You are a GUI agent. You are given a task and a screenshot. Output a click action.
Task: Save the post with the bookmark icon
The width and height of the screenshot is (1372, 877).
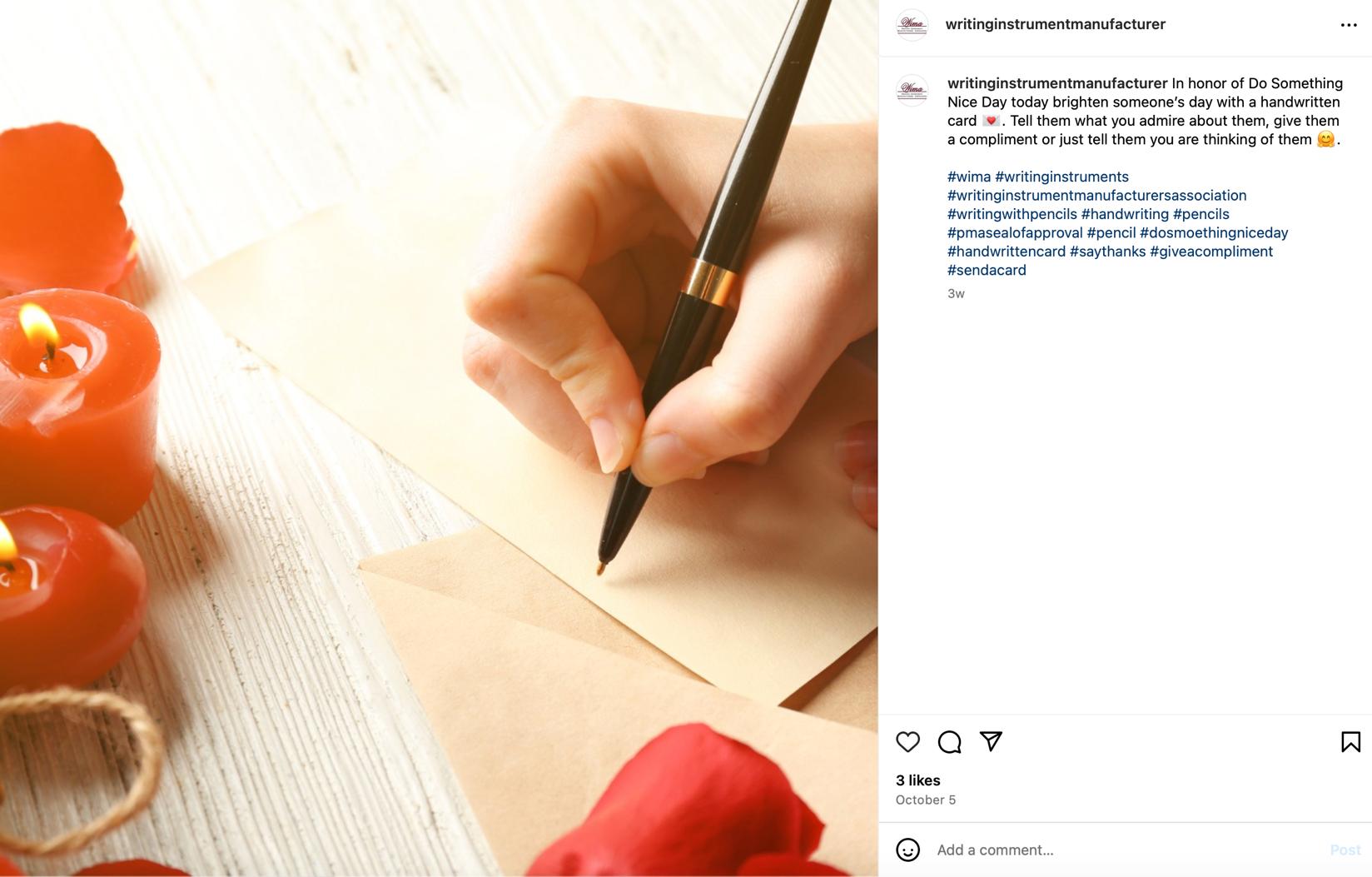1350,742
